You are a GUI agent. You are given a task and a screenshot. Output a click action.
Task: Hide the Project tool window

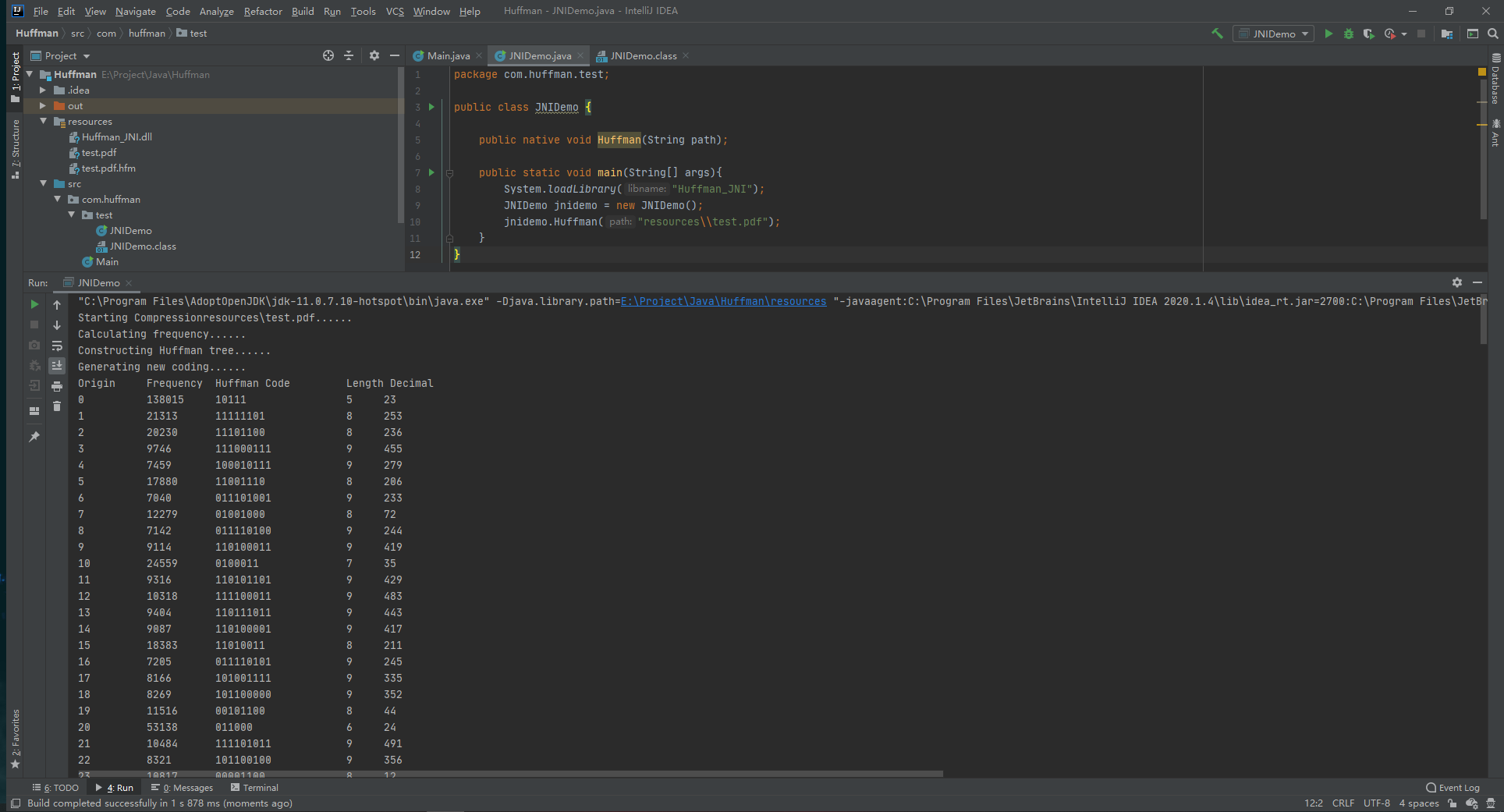point(395,55)
